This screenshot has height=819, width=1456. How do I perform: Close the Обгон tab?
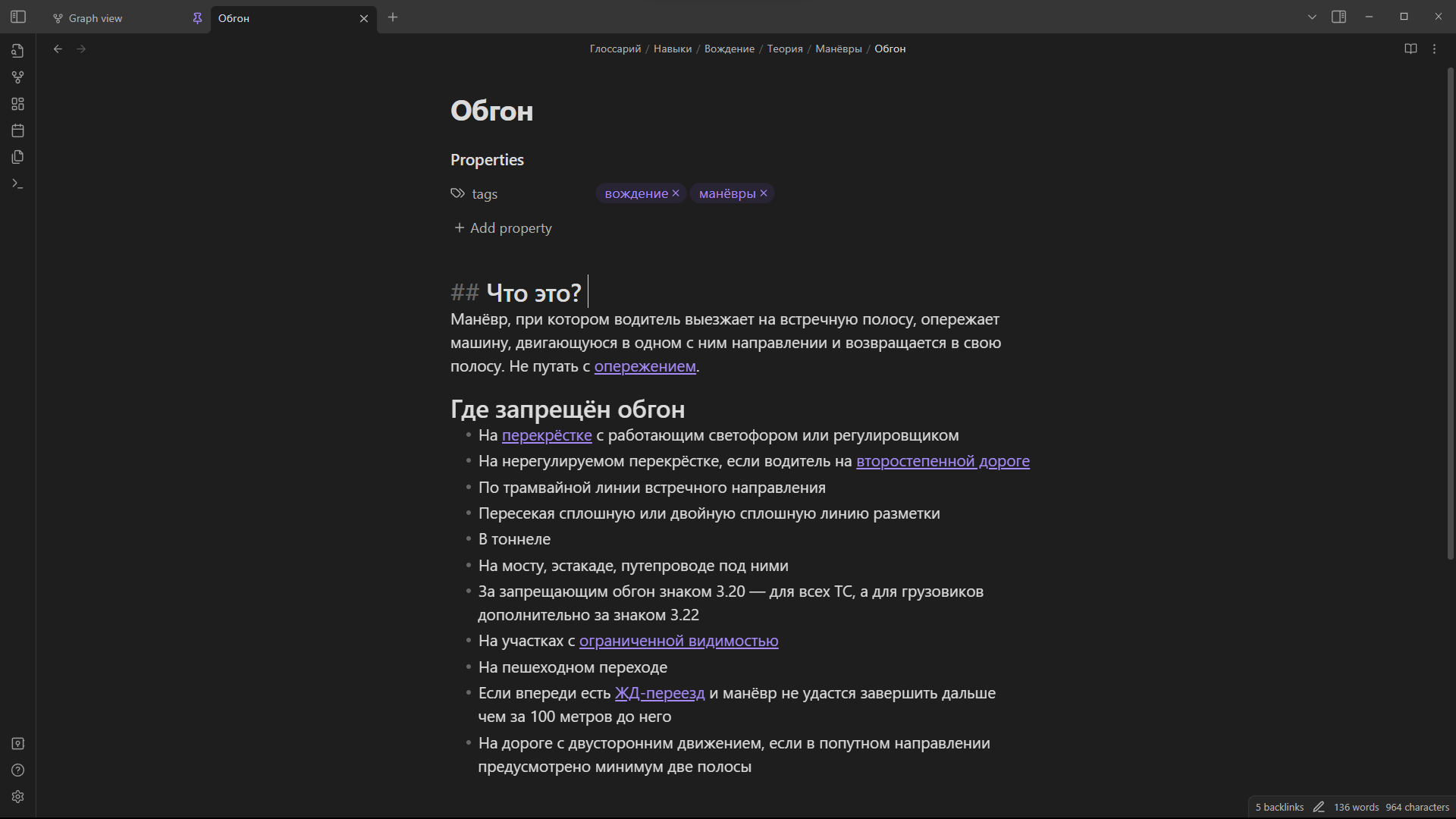pos(364,18)
